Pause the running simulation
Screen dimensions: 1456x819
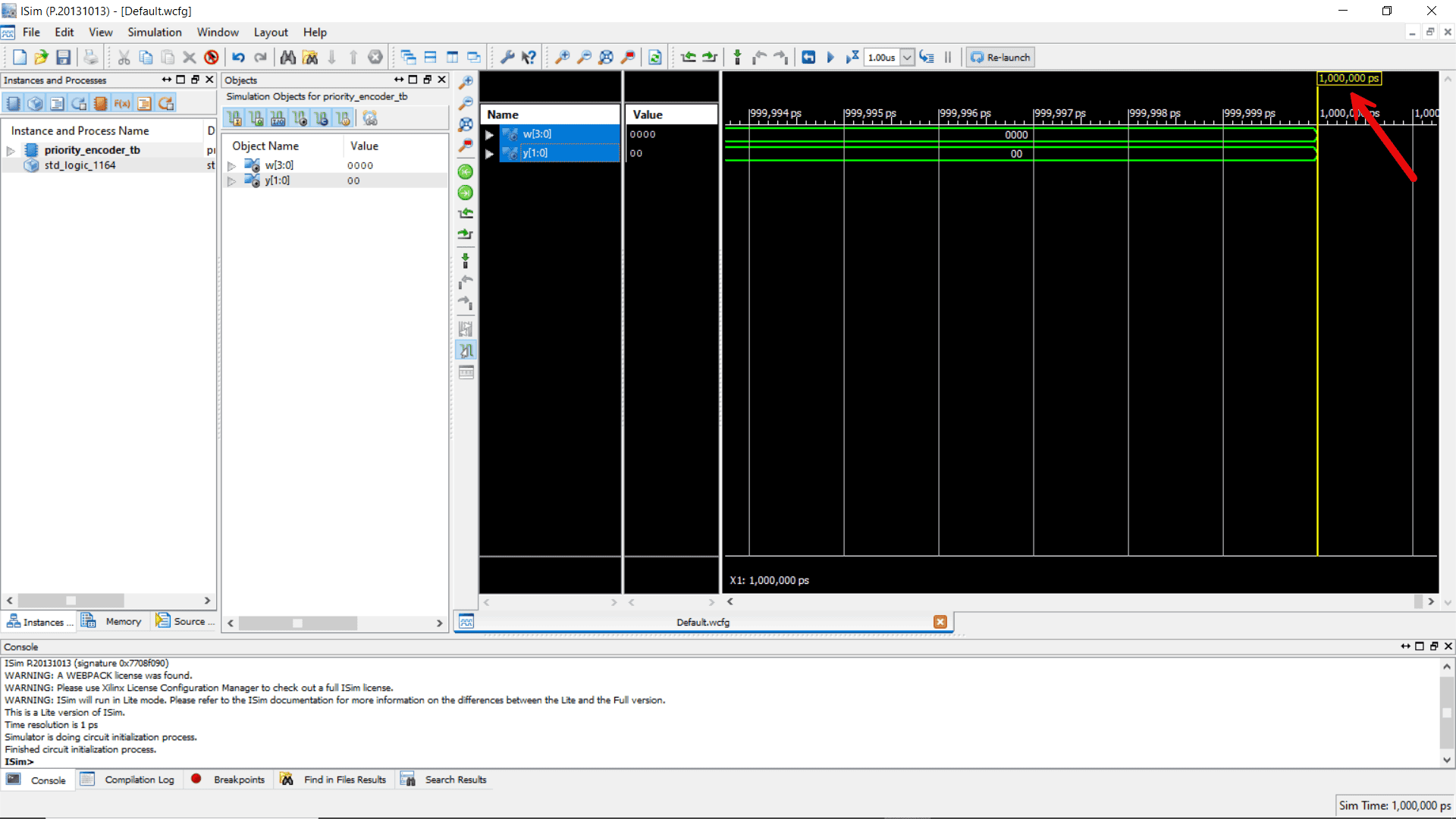point(947,57)
